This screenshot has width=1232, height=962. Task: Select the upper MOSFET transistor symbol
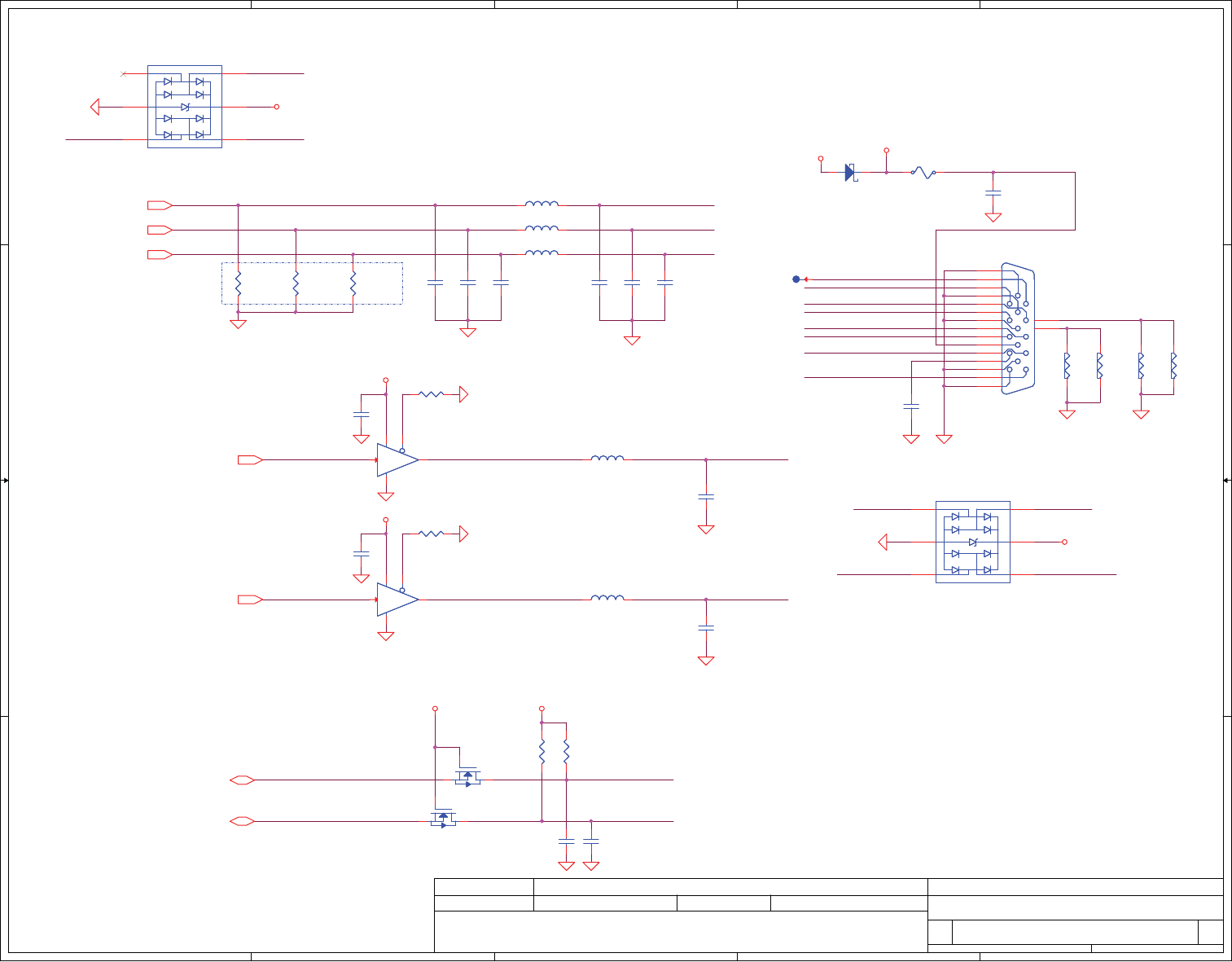pyautogui.click(x=467, y=776)
